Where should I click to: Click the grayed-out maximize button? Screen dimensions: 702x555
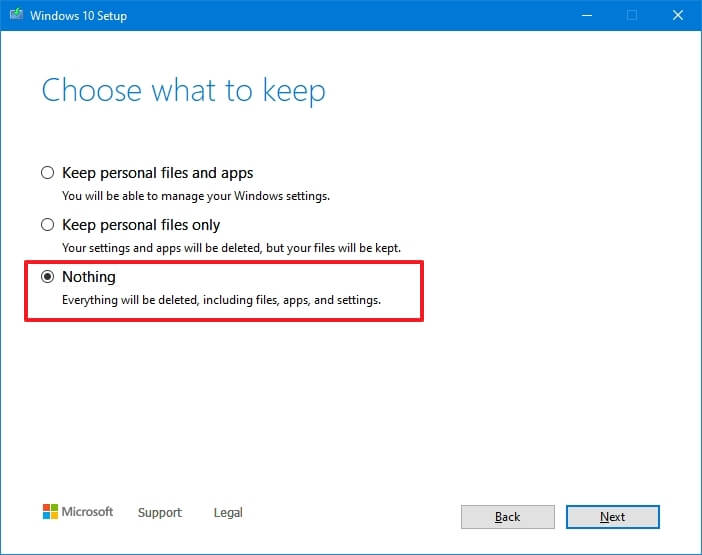631,16
